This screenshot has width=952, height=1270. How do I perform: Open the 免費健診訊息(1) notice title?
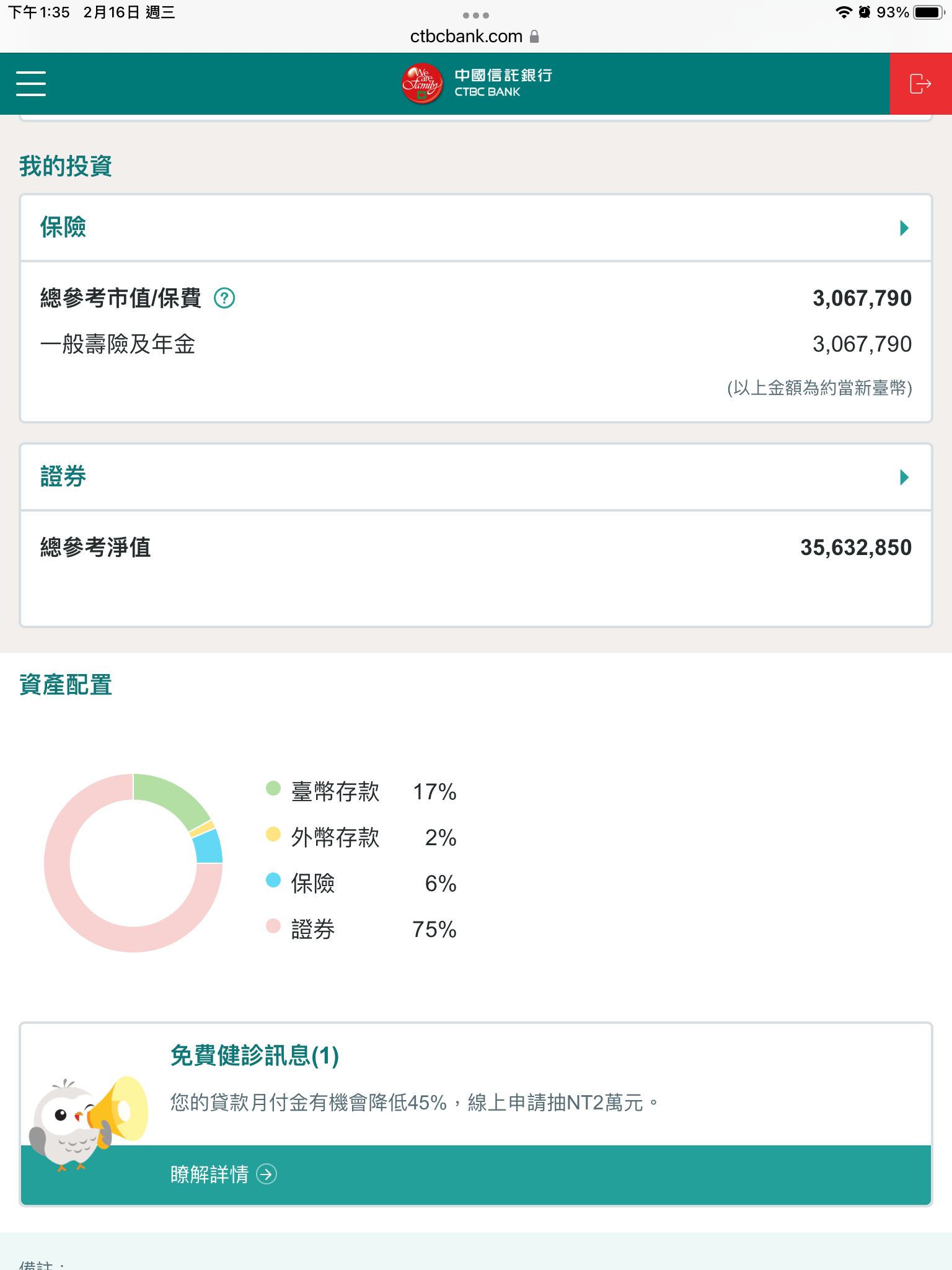pos(255,1055)
